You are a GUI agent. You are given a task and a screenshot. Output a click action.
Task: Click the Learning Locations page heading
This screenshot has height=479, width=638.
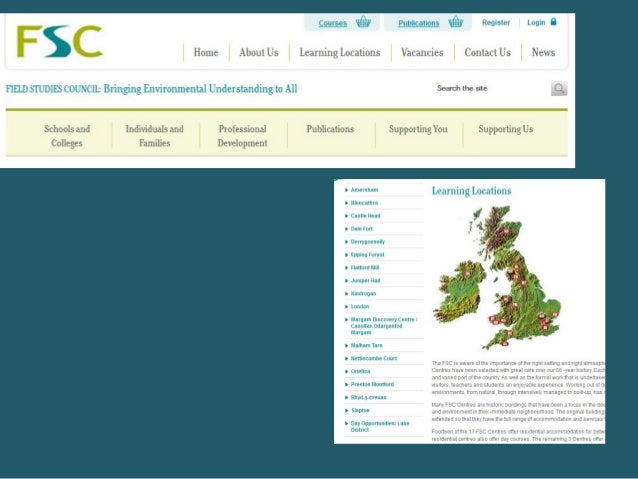pyautogui.click(x=471, y=191)
